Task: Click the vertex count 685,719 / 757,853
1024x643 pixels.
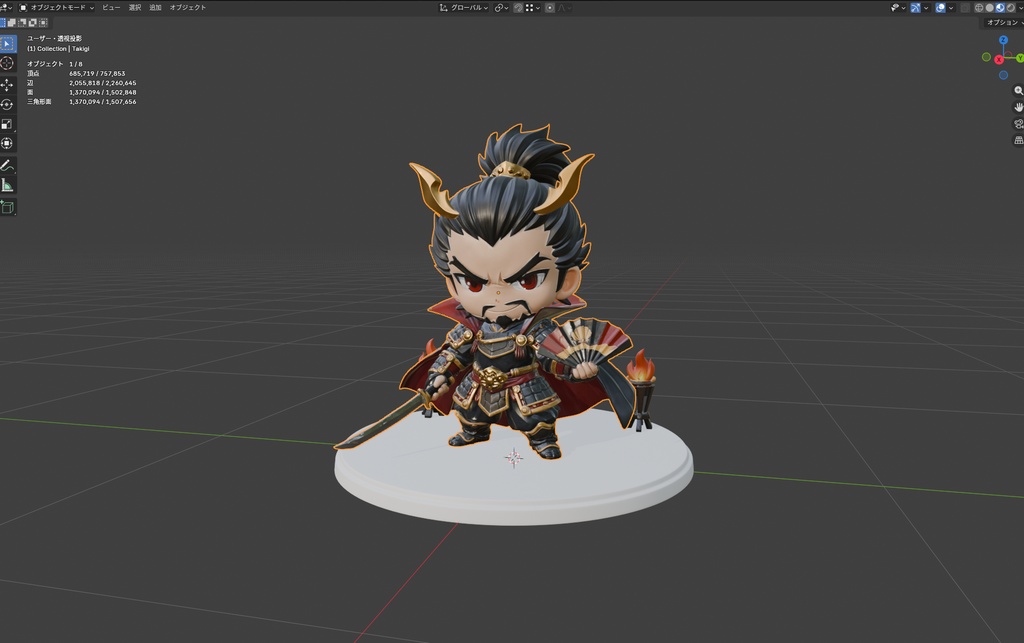Action: coord(97,74)
